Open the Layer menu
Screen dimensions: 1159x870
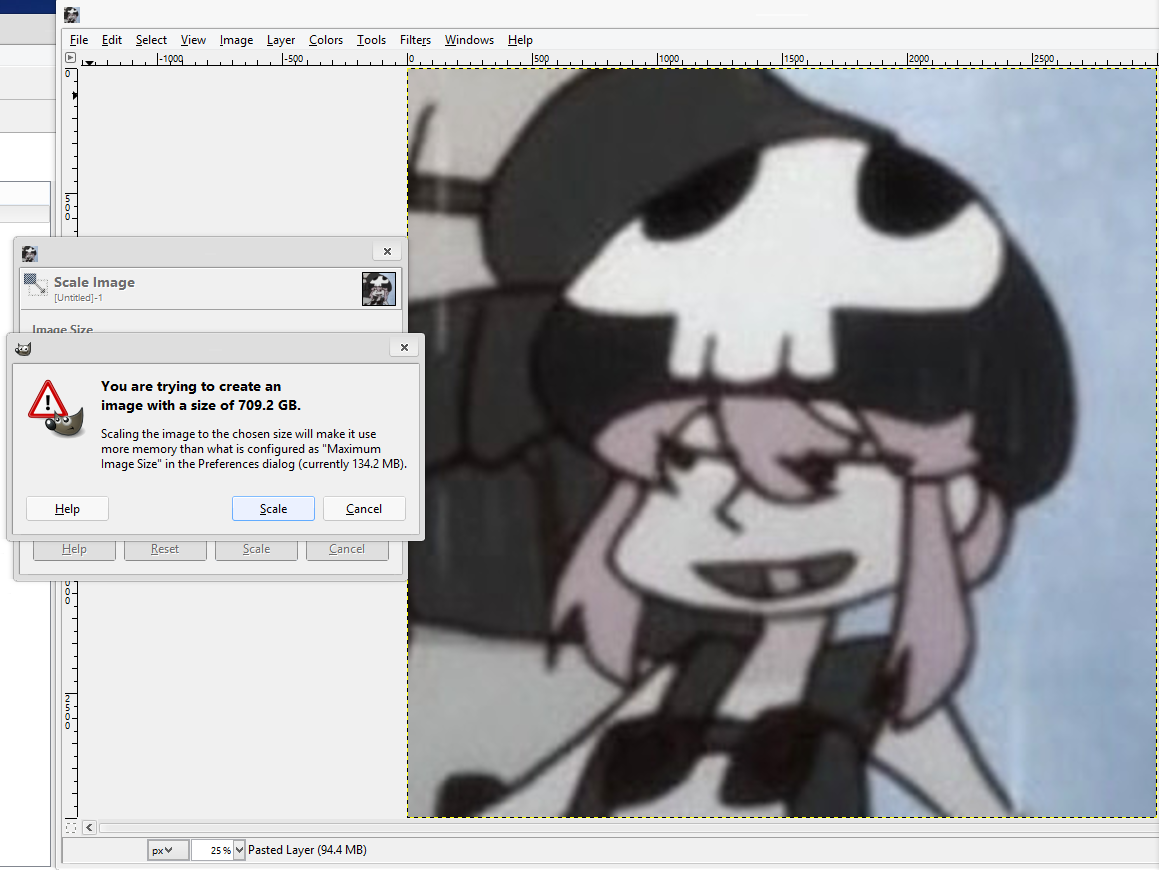pyautogui.click(x=281, y=40)
